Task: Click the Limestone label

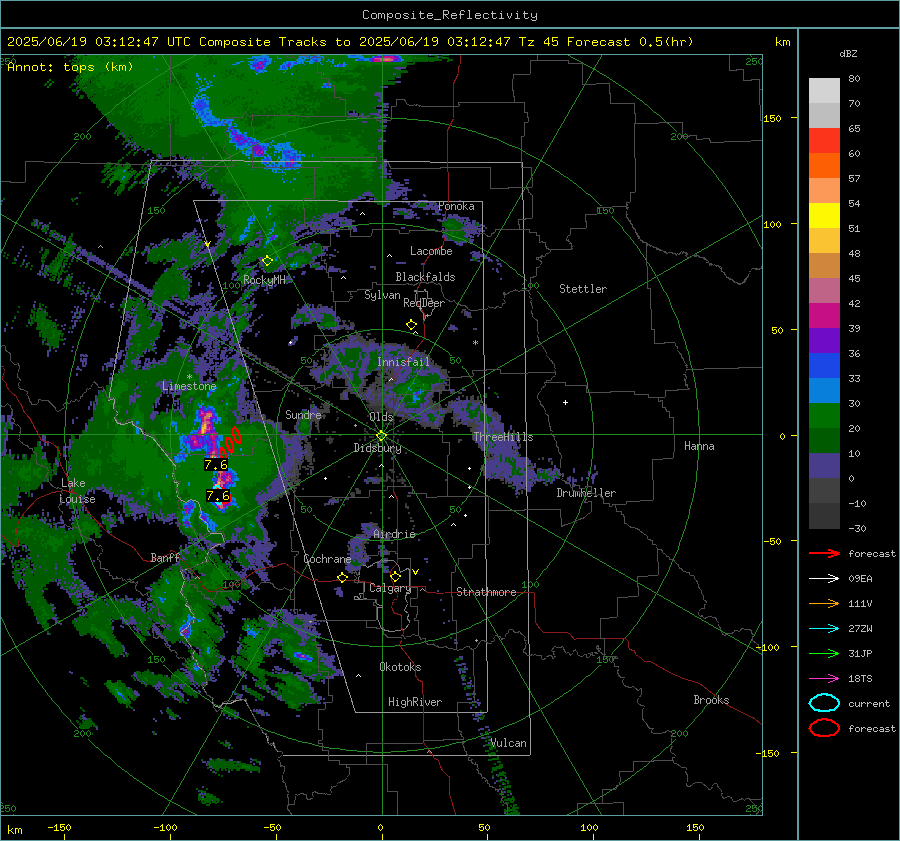Action: pos(189,386)
